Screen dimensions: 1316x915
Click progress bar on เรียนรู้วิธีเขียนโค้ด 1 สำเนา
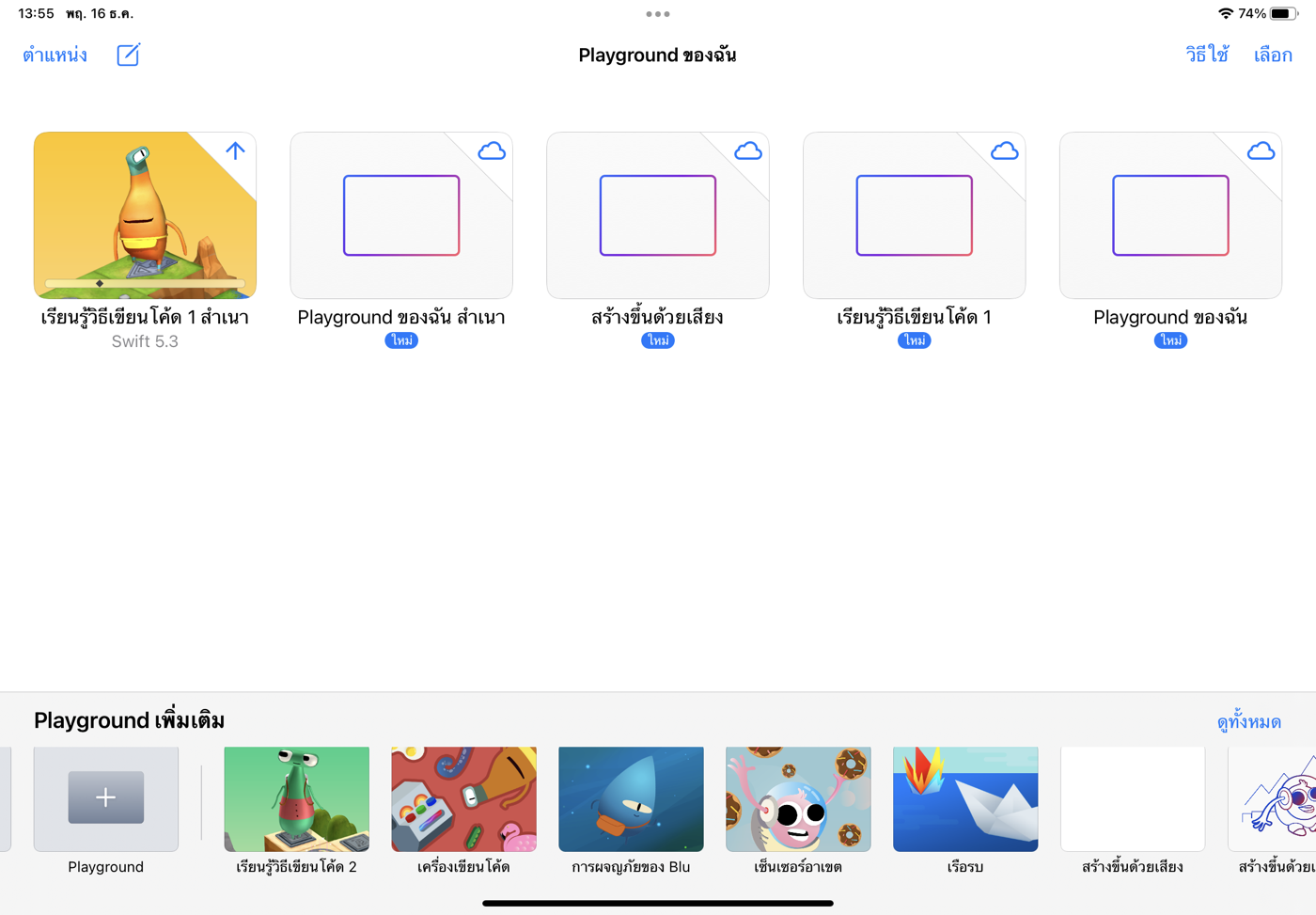[145, 283]
